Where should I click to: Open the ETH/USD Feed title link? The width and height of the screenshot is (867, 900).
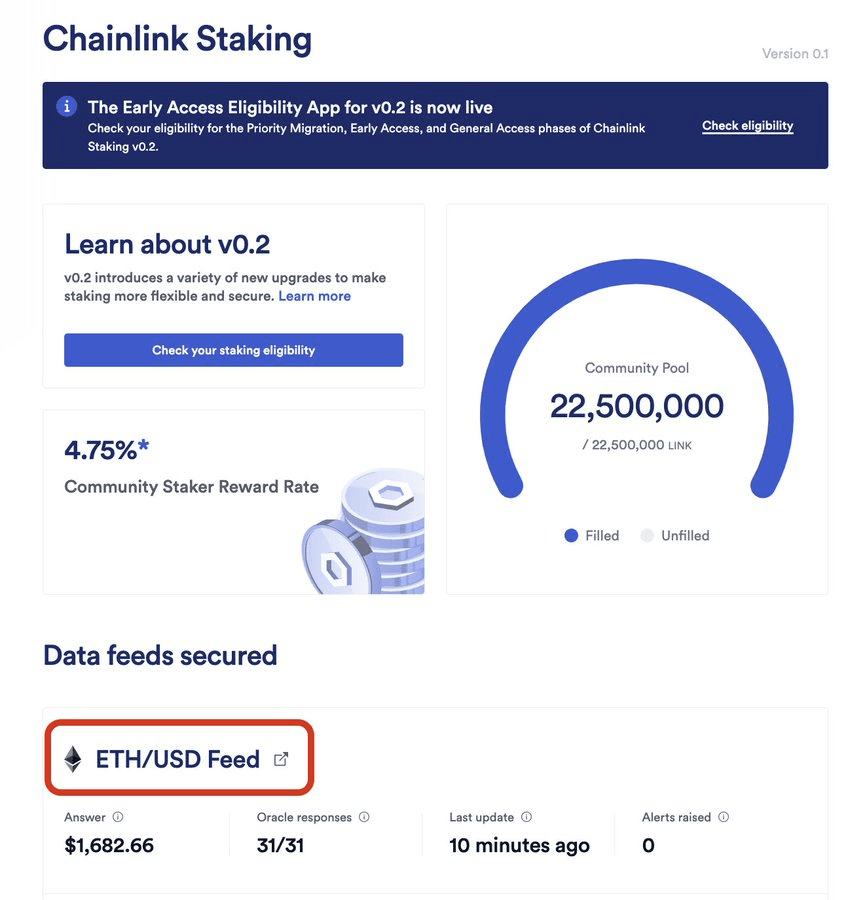click(x=177, y=759)
